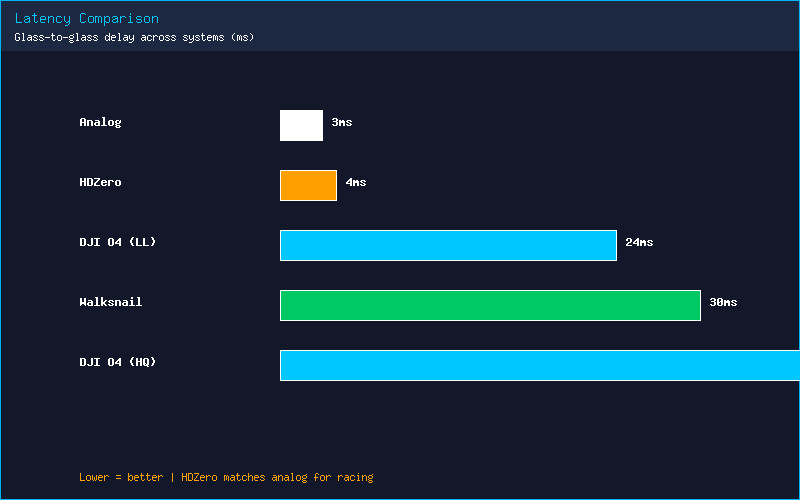The width and height of the screenshot is (800, 500).
Task: Click the blue DJI O4 (LL) bar
Action: pos(448,245)
